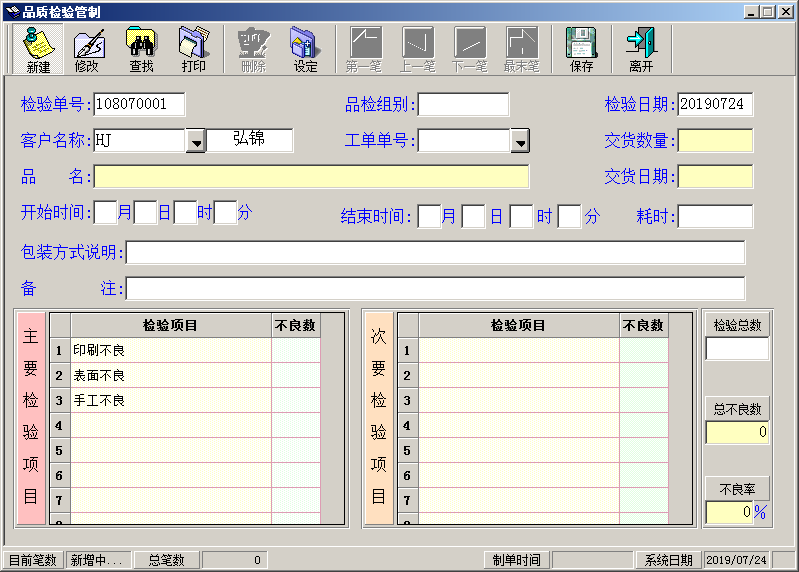Click the 检验日期 field showing 20190724

coord(715,104)
